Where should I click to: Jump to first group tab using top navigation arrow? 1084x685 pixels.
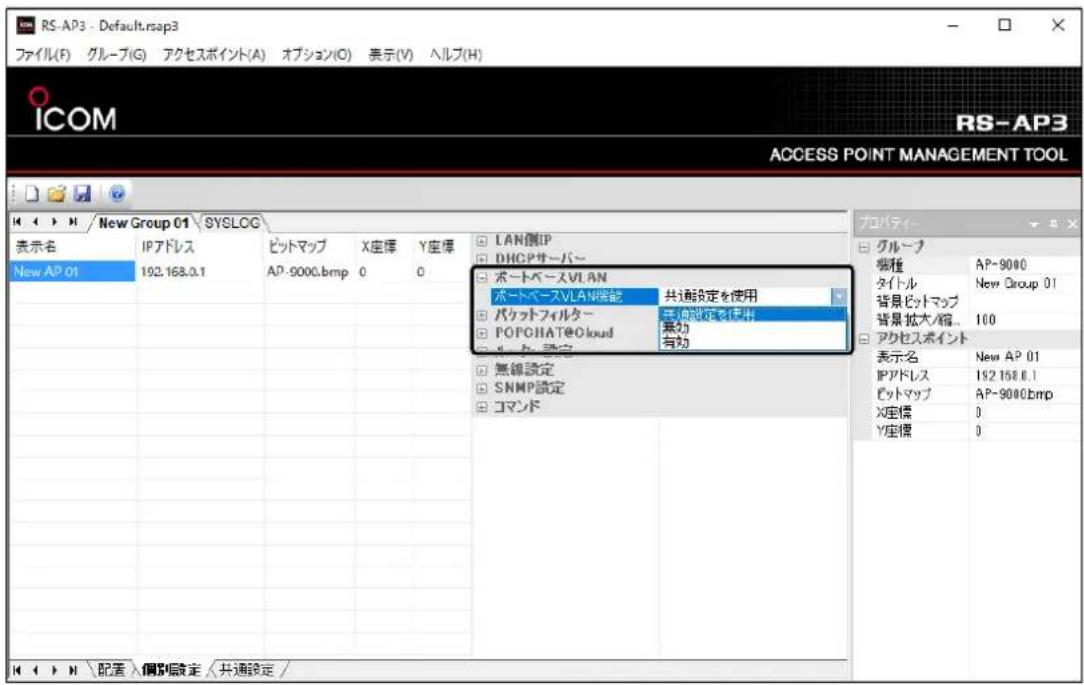[17, 223]
